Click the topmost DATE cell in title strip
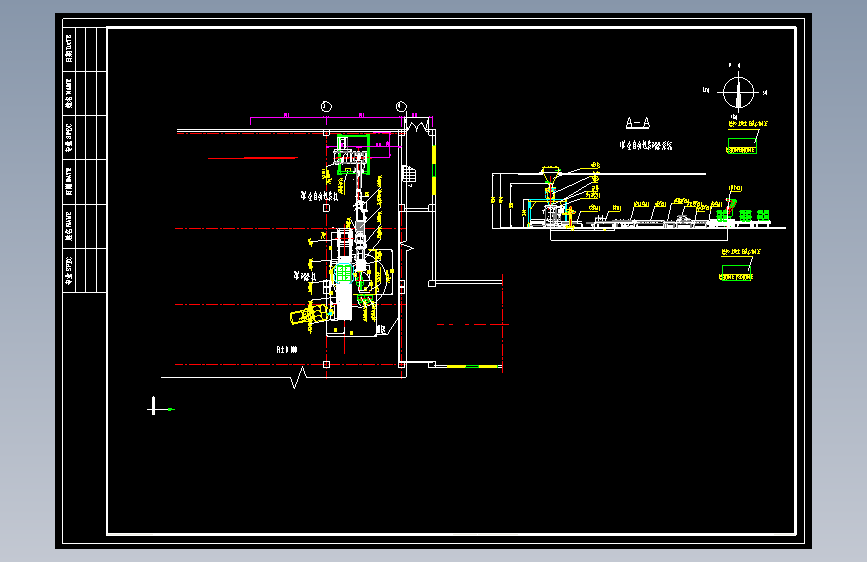Image resolution: width=867 pixels, height=562 pixels. pyautogui.click(x=69, y=49)
